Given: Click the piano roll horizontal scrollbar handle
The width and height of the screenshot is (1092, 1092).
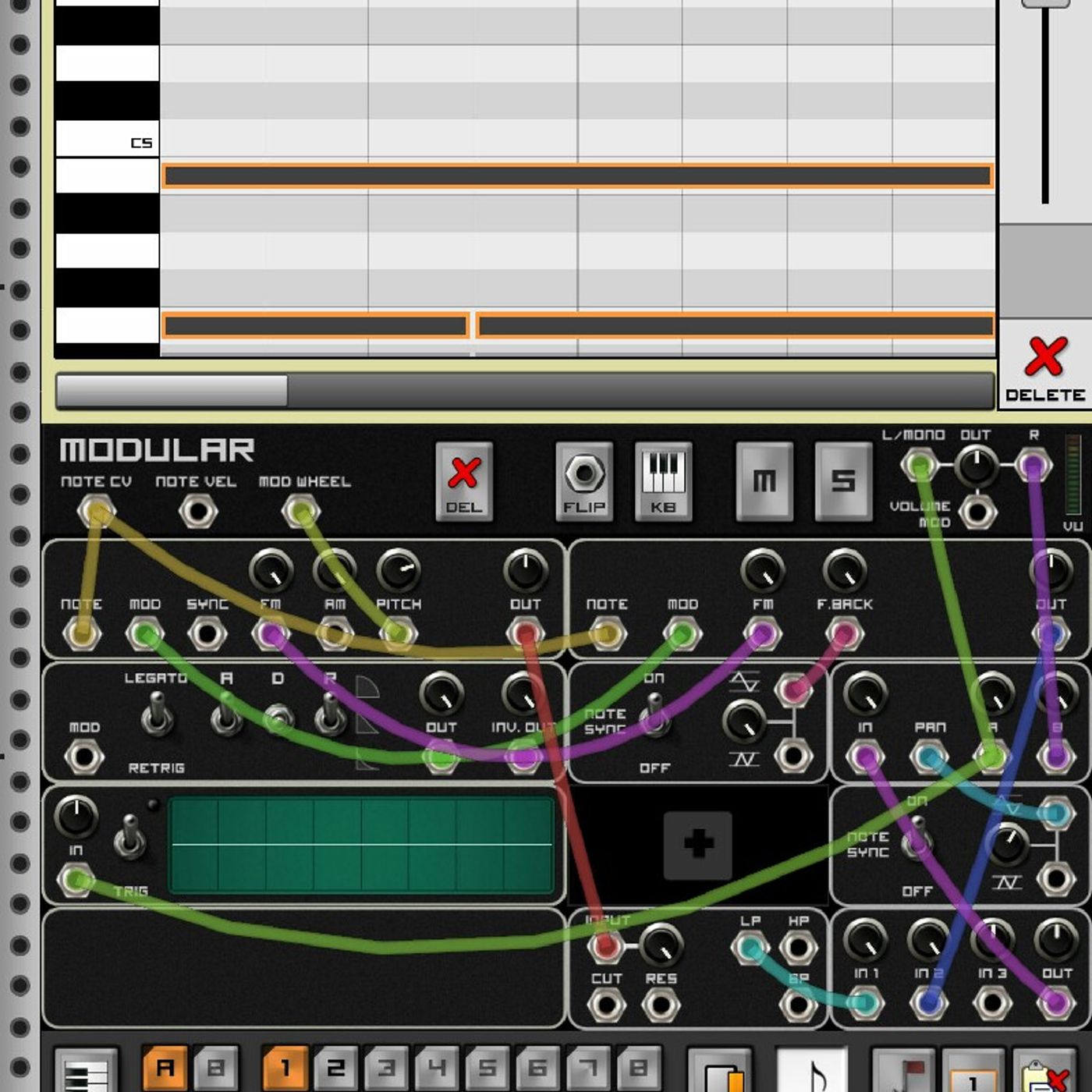Looking at the screenshot, I should [172, 391].
